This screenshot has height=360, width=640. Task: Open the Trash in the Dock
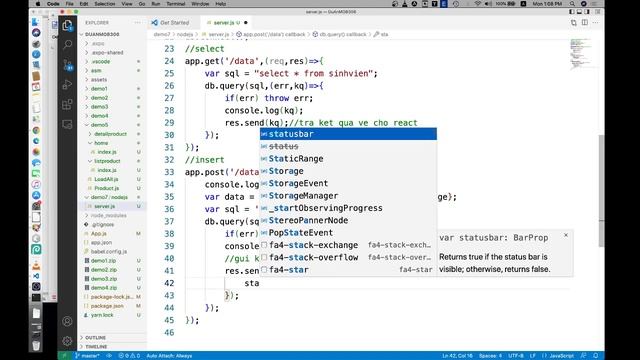click(36, 345)
